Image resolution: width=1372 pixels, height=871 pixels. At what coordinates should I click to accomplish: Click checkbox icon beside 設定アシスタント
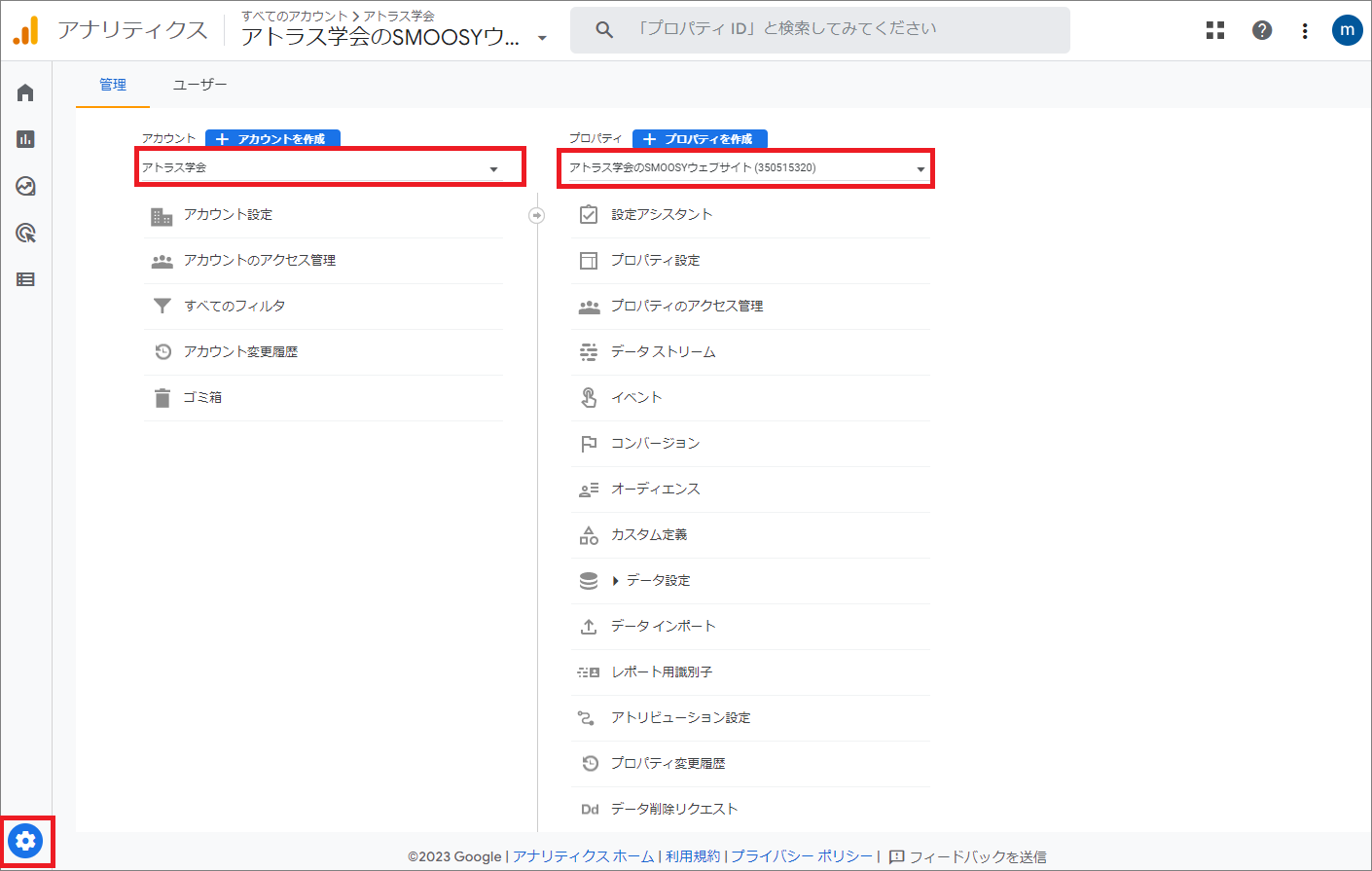click(x=589, y=215)
